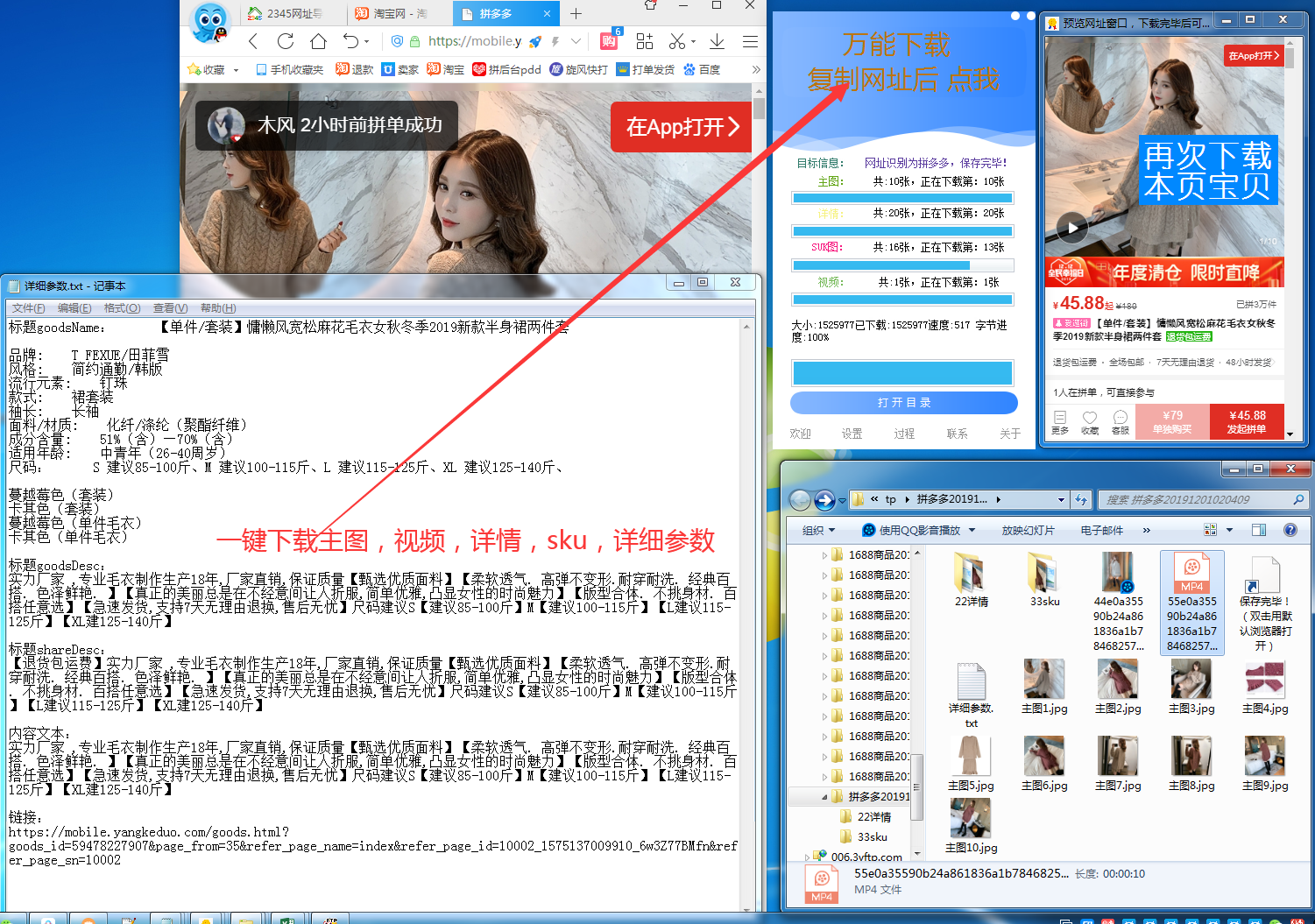Expand the 收藏 bookmarks dropdown arrow
Viewport: 1315px width, 924px height.
click(x=237, y=70)
